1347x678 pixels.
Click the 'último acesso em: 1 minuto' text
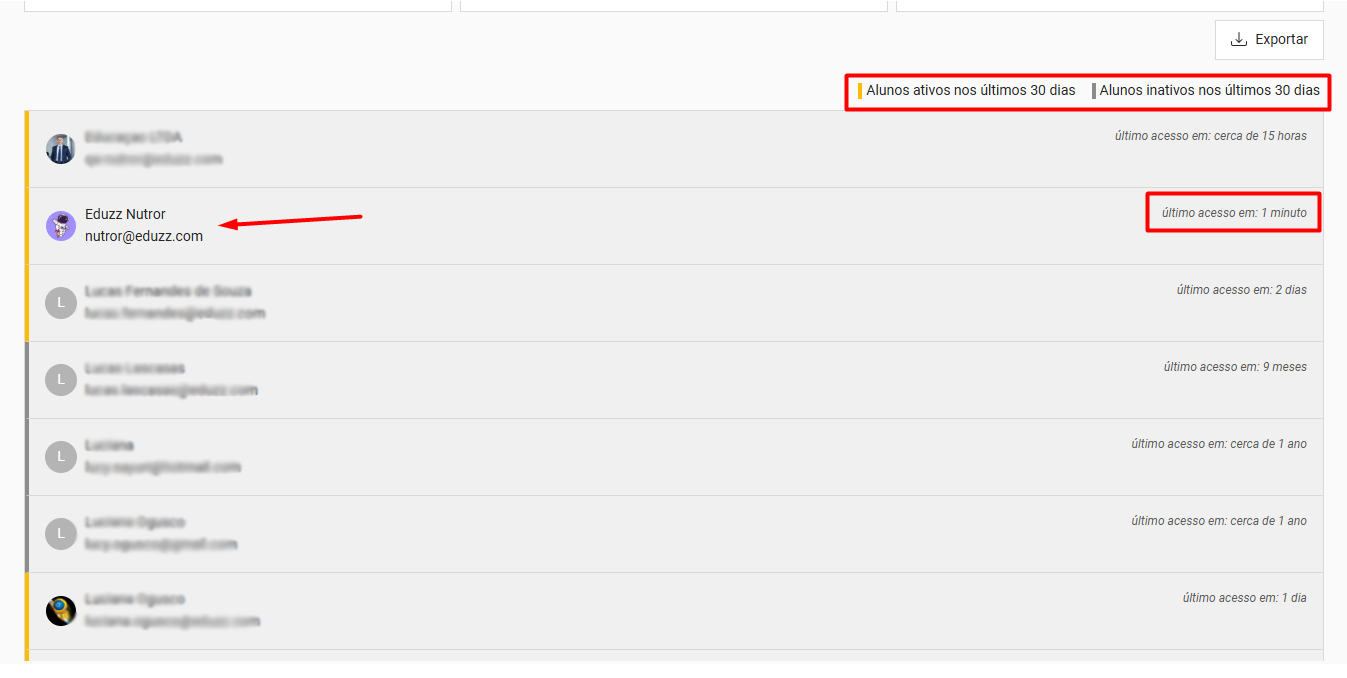pos(1234,213)
